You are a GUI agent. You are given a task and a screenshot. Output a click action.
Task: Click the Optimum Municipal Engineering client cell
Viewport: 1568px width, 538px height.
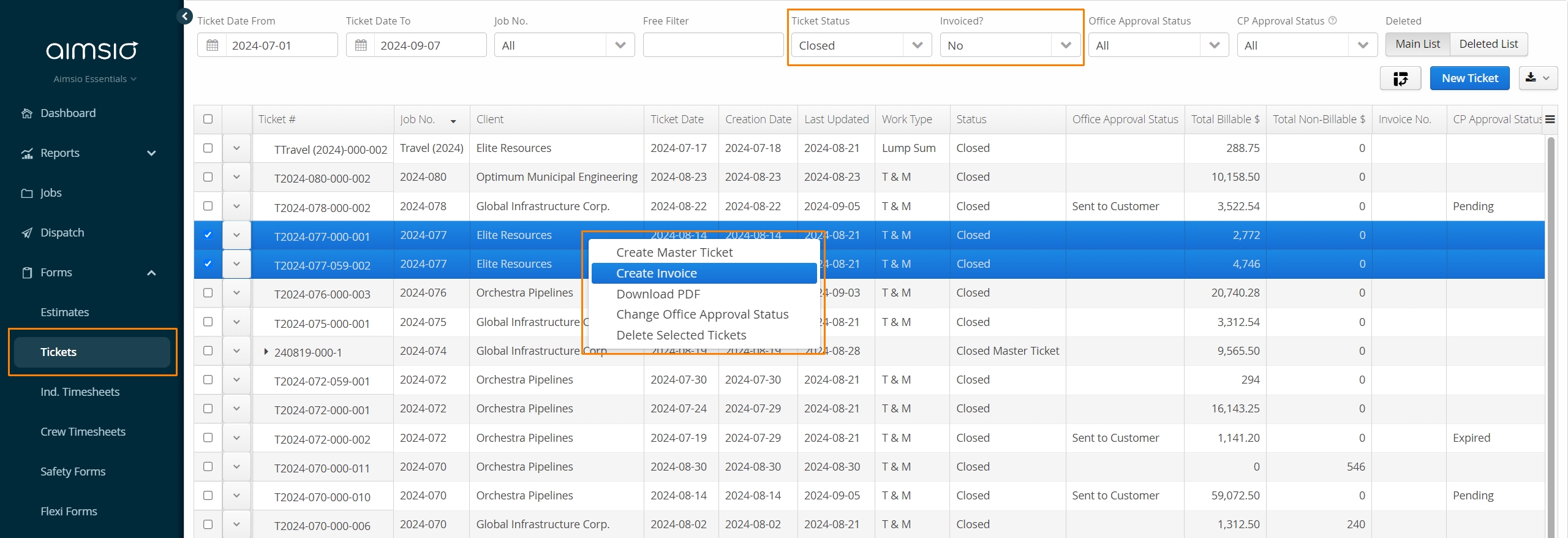coord(557,177)
